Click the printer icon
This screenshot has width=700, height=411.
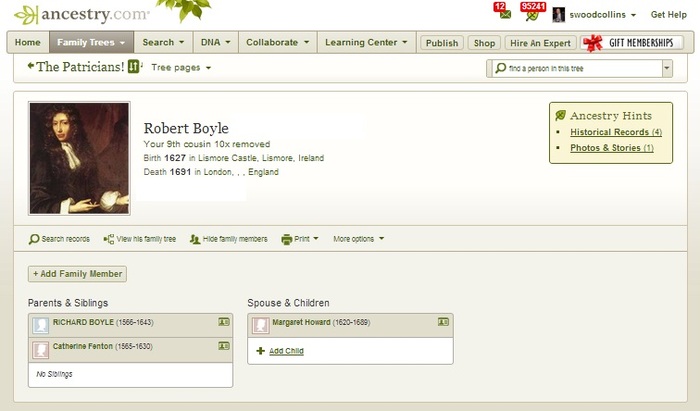(x=287, y=239)
